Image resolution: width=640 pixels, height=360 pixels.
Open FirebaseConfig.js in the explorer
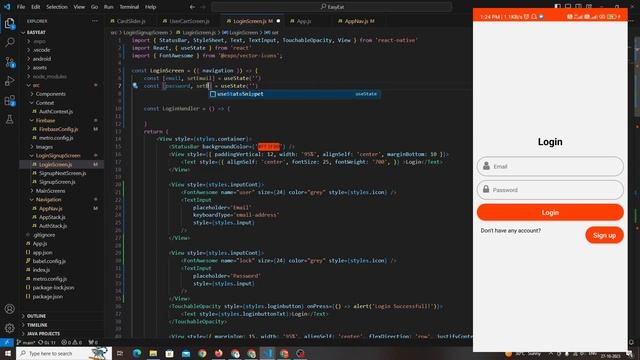point(58,129)
